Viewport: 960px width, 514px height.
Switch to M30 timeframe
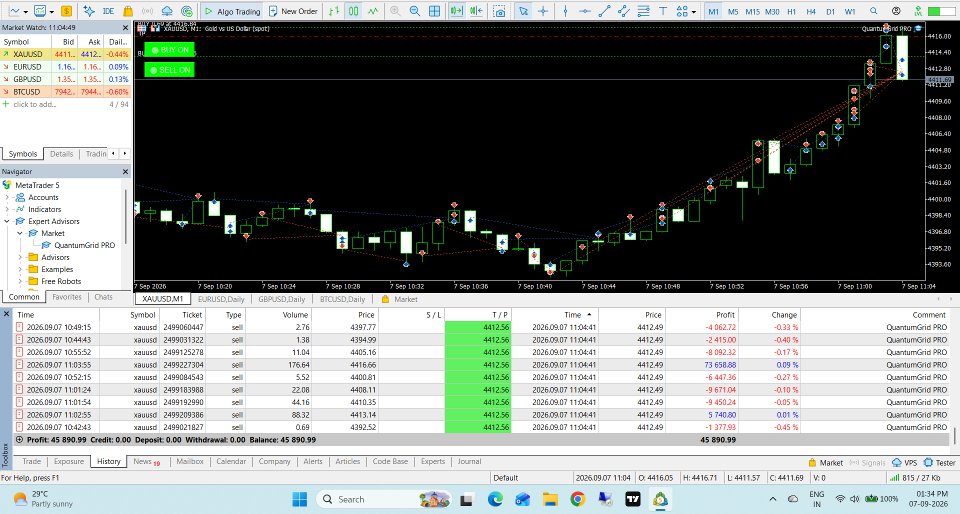coord(772,11)
